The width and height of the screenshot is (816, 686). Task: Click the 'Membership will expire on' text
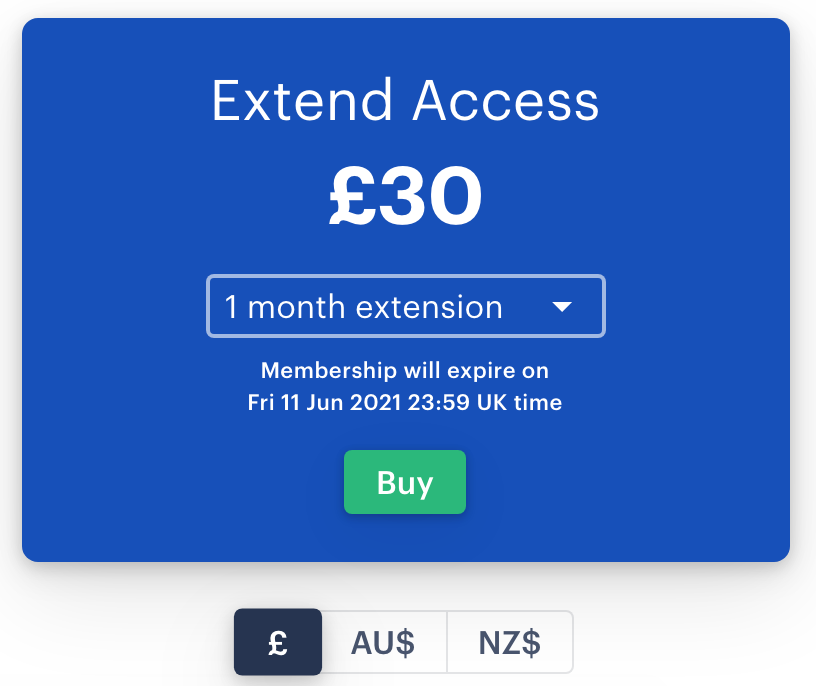(x=405, y=371)
